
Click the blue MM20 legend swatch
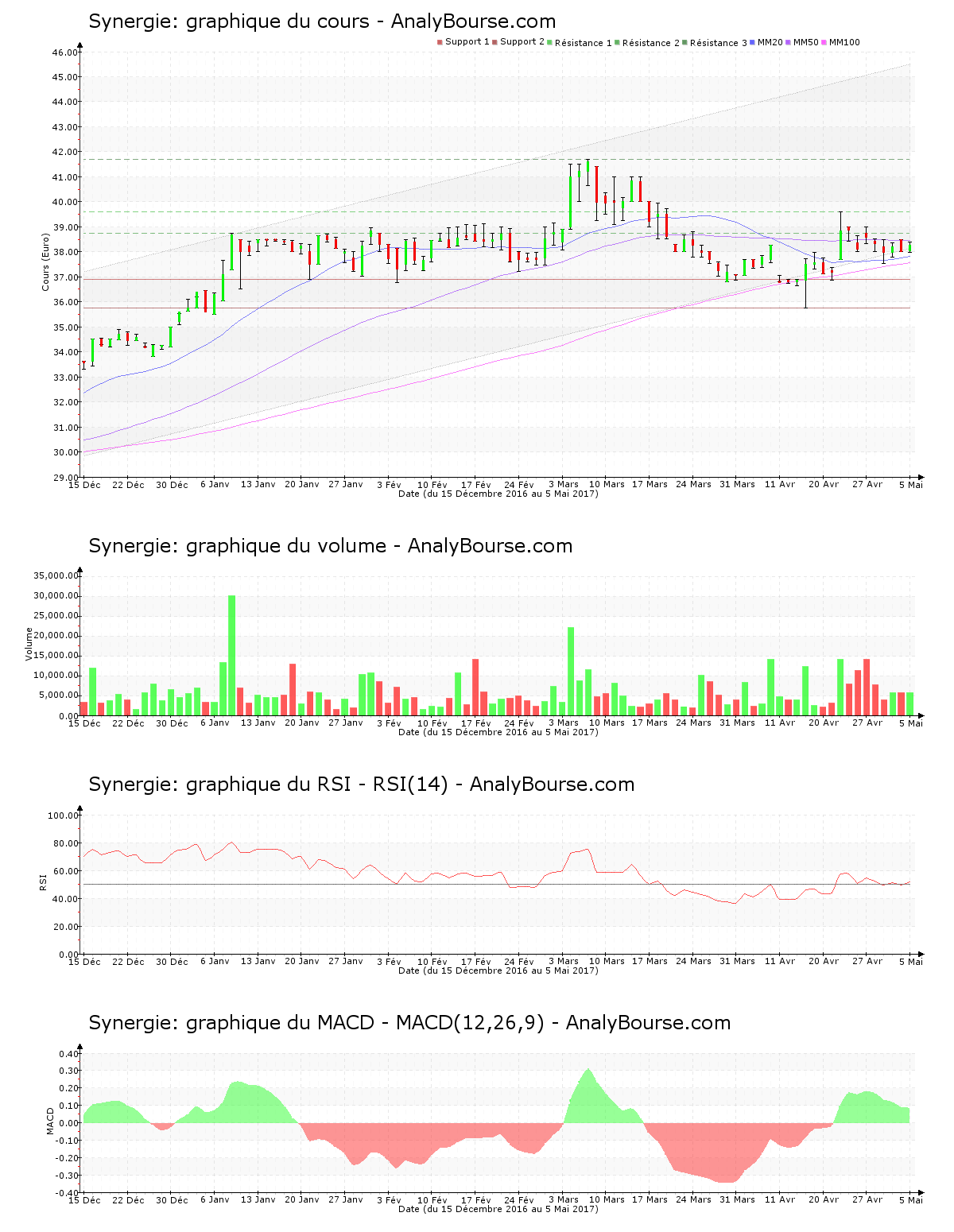753,42
